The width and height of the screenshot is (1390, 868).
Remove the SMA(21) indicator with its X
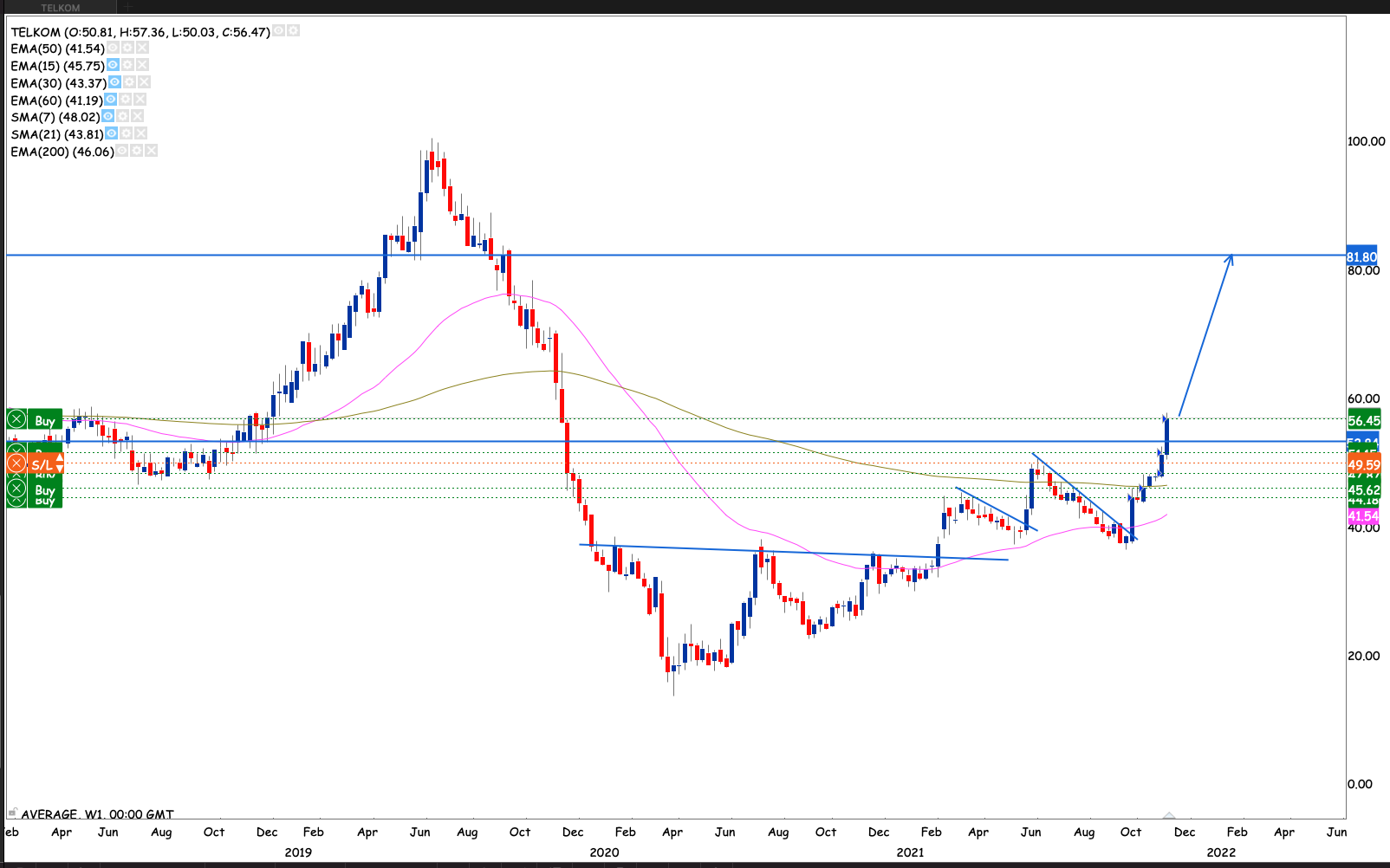[x=140, y=133]
